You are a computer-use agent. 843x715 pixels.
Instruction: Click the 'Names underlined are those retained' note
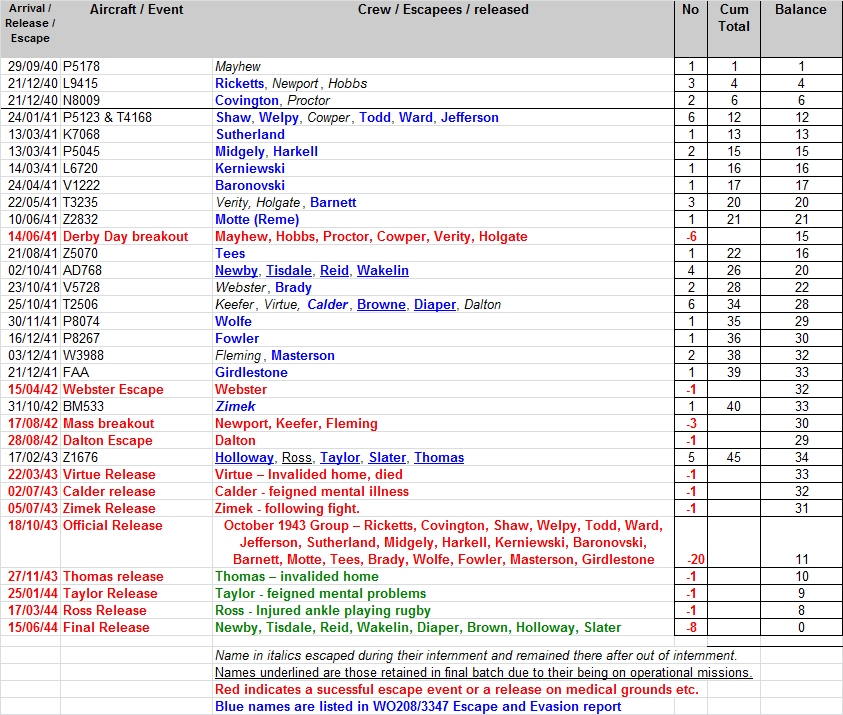[483, 673]
